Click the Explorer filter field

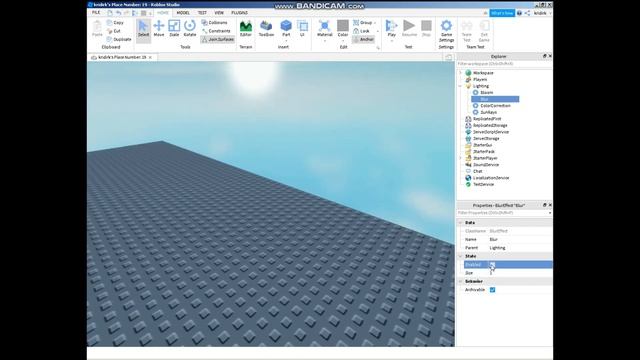coord(504,64)
